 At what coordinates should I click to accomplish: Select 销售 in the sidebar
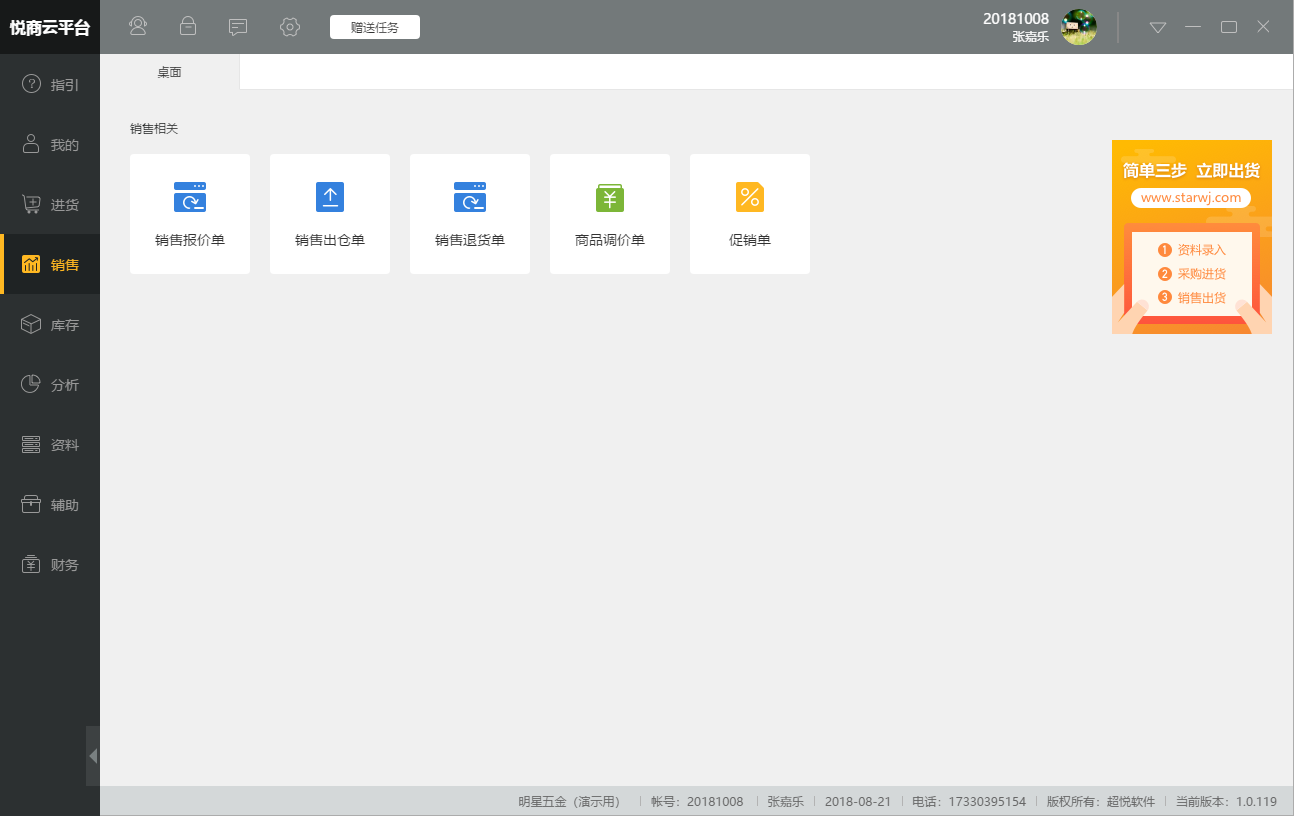pyautogui.click(x=50, y=265)
